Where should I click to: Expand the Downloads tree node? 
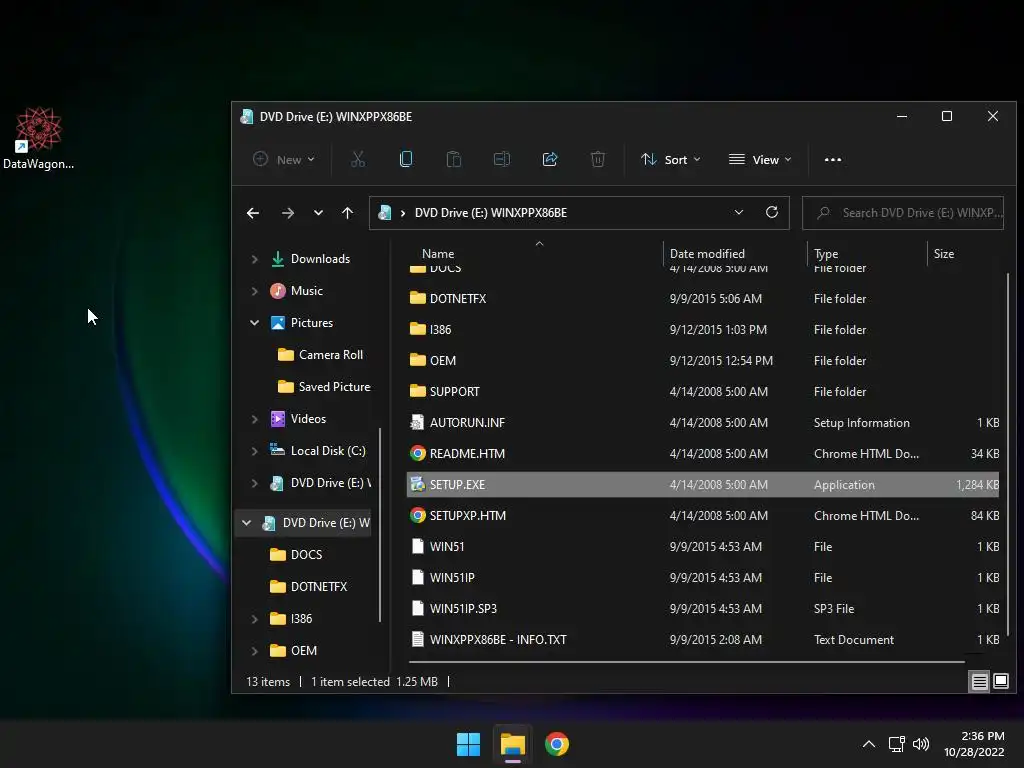point(255,259)
